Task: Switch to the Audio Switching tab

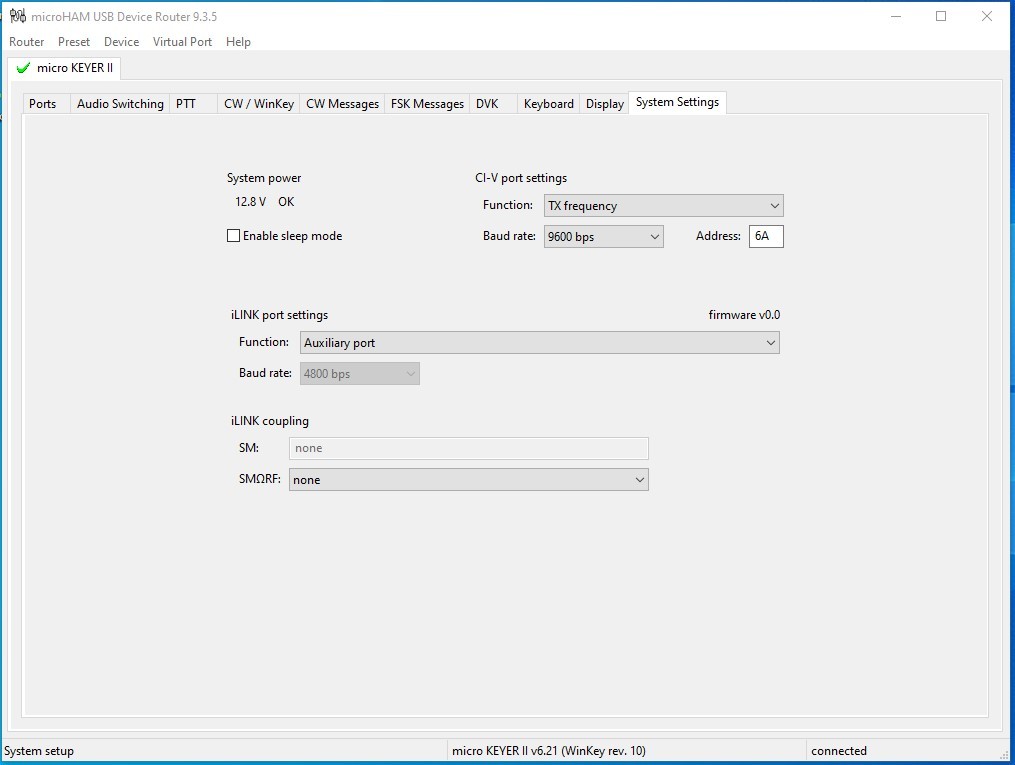Action: (x=120, y=104)
